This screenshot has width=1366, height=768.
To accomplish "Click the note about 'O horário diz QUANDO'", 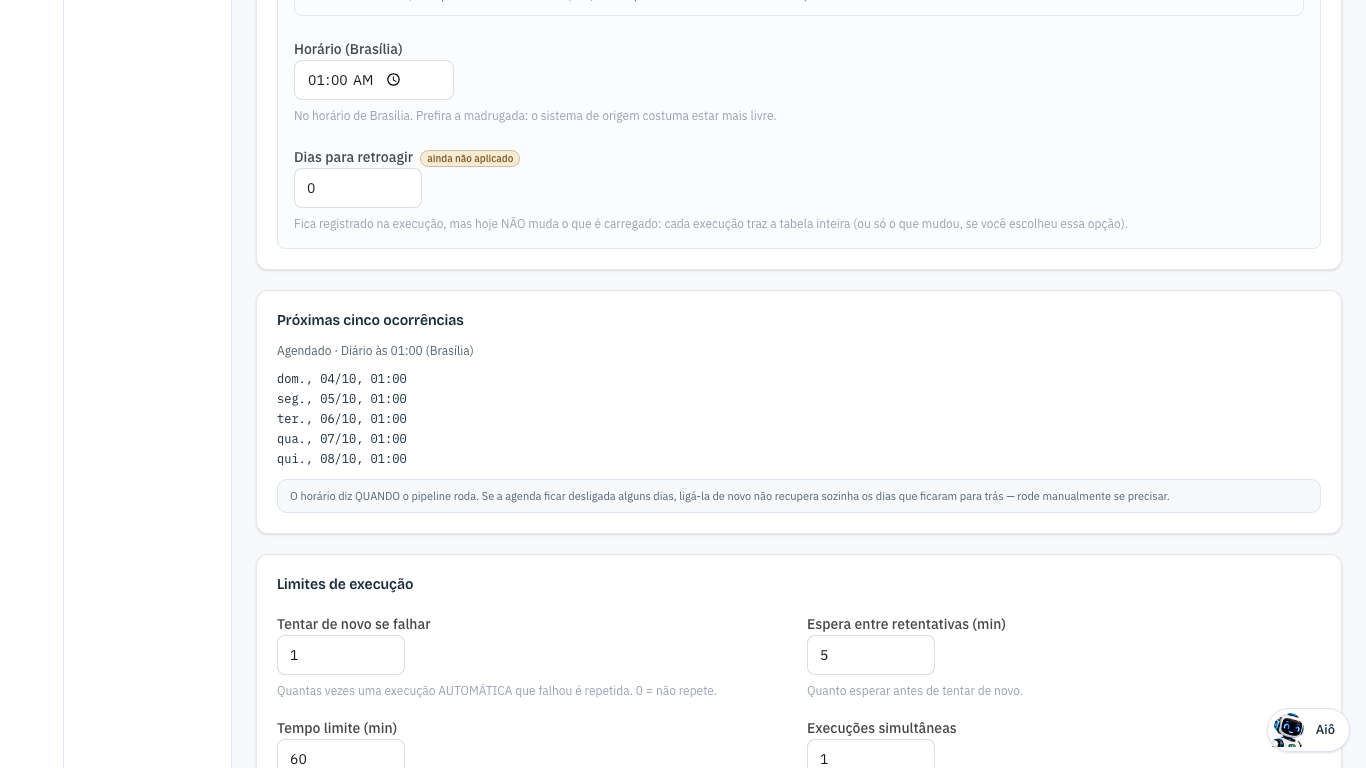I will click(x=799, y=496).
